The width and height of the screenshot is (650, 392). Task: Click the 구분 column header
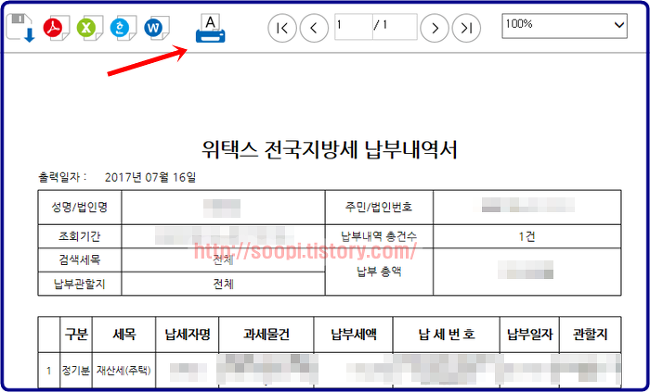pyautogui.click(x=76, y=334)
